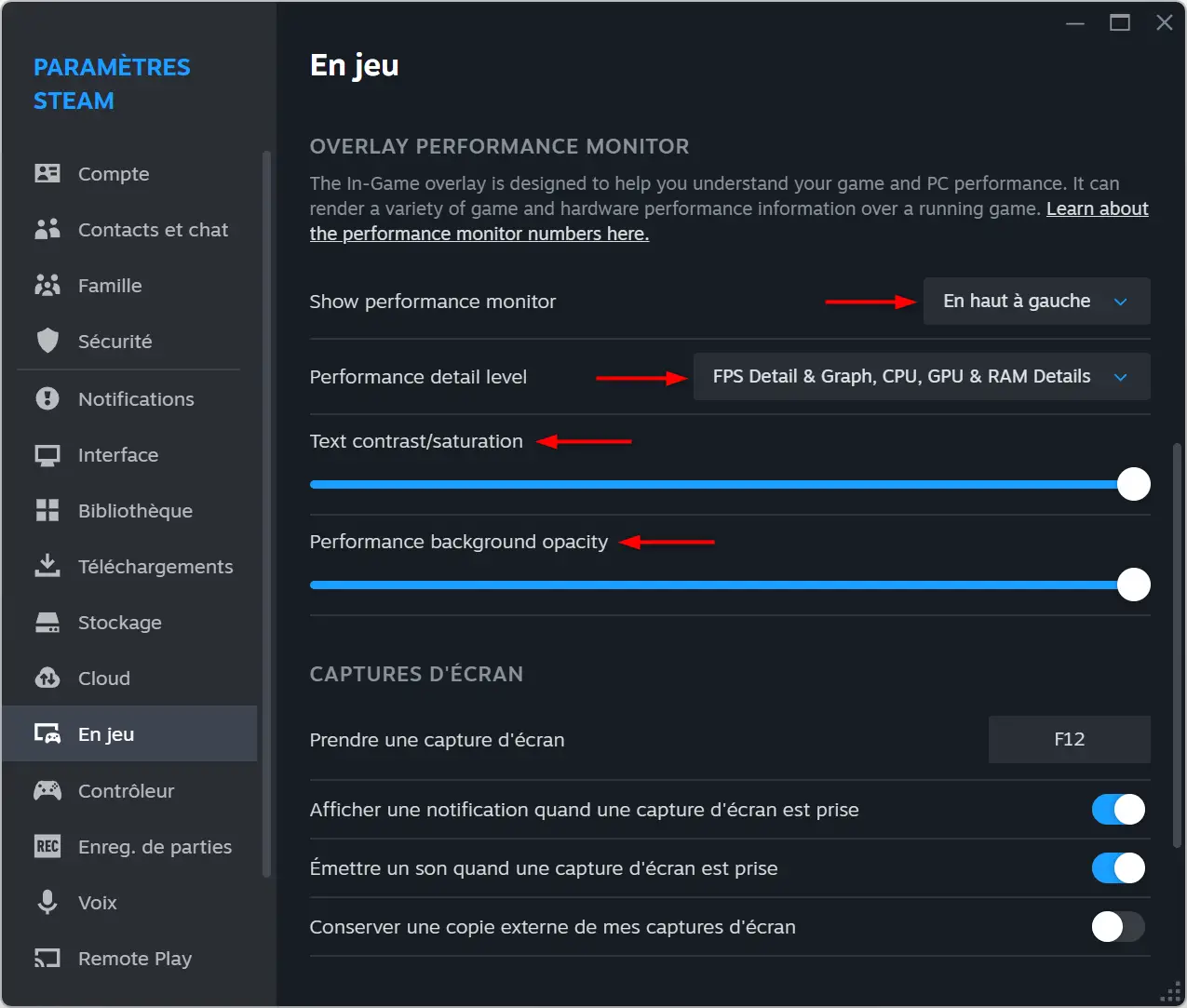Viewport: 1187px width, 1008px height.
Task: Open the Famille settings page
Action: [129, 286]
